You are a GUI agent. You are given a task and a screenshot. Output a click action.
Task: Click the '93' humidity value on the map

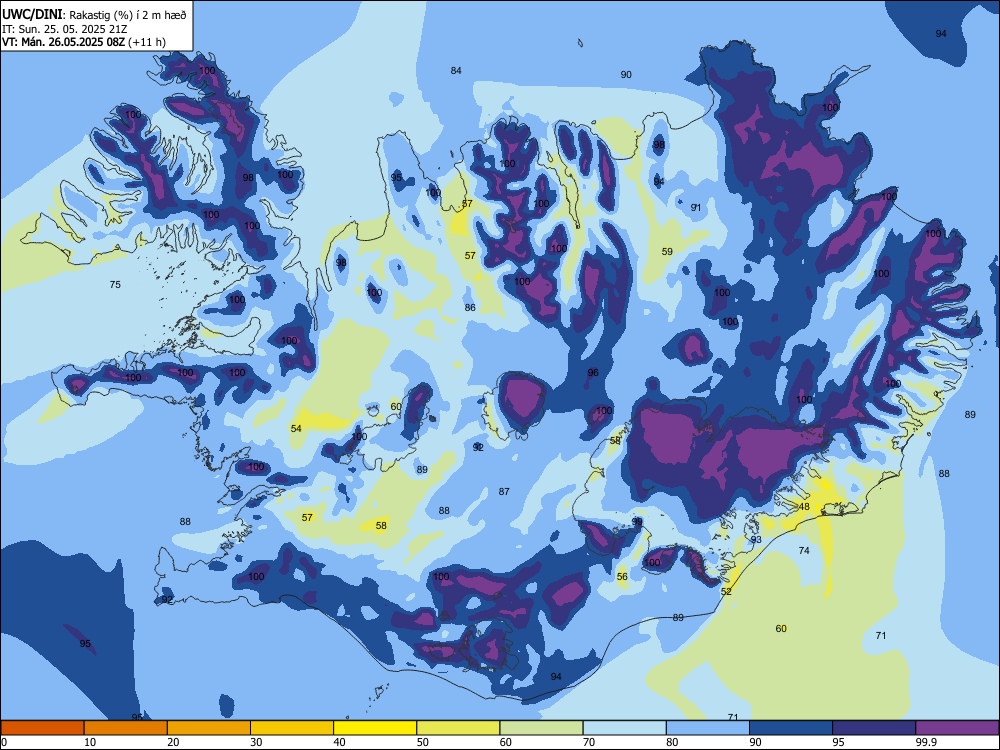[x=756, y=540]
